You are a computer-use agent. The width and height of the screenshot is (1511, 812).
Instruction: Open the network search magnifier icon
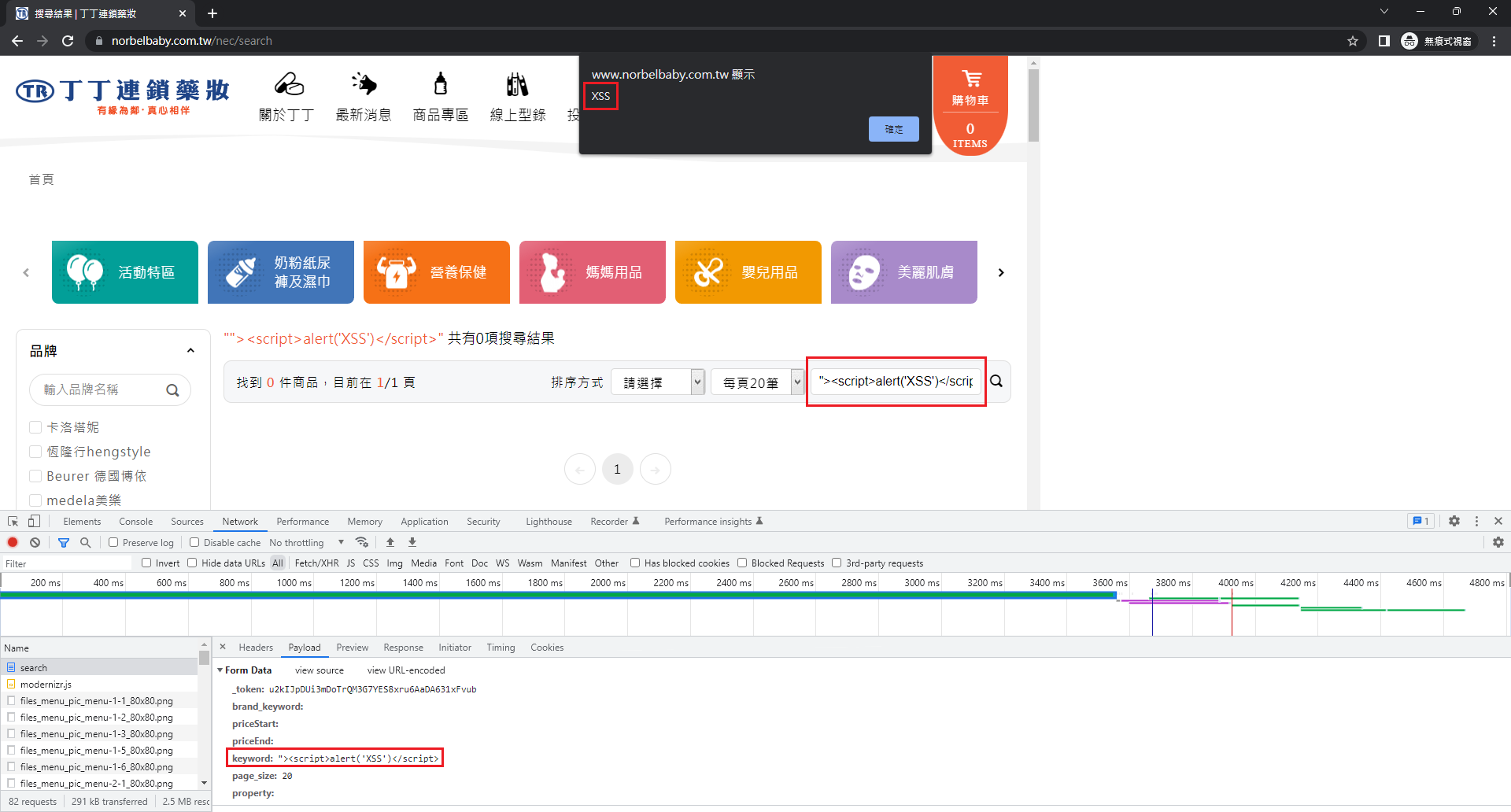pyautogui.click(x=85, y=542)
